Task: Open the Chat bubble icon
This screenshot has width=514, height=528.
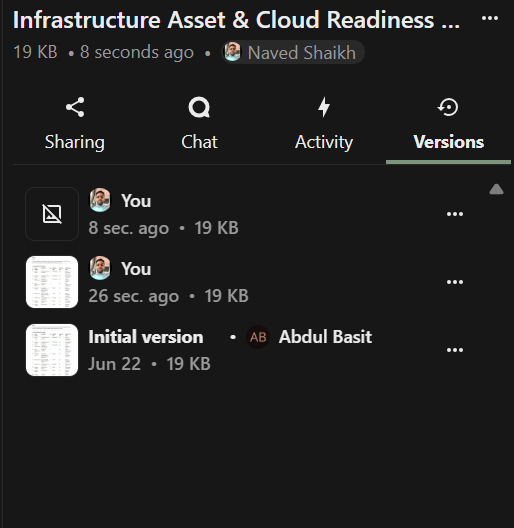Action: click(199, 107)
